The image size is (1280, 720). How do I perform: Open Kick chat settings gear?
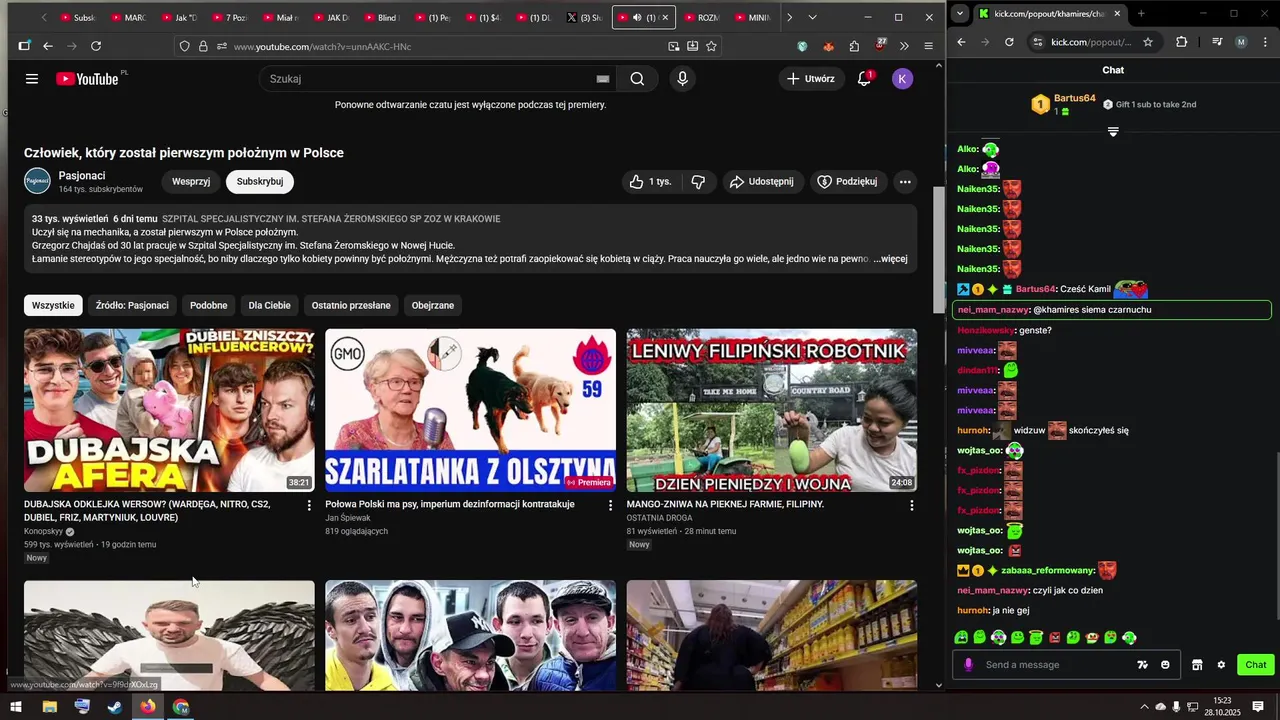tap(1221, 665)
